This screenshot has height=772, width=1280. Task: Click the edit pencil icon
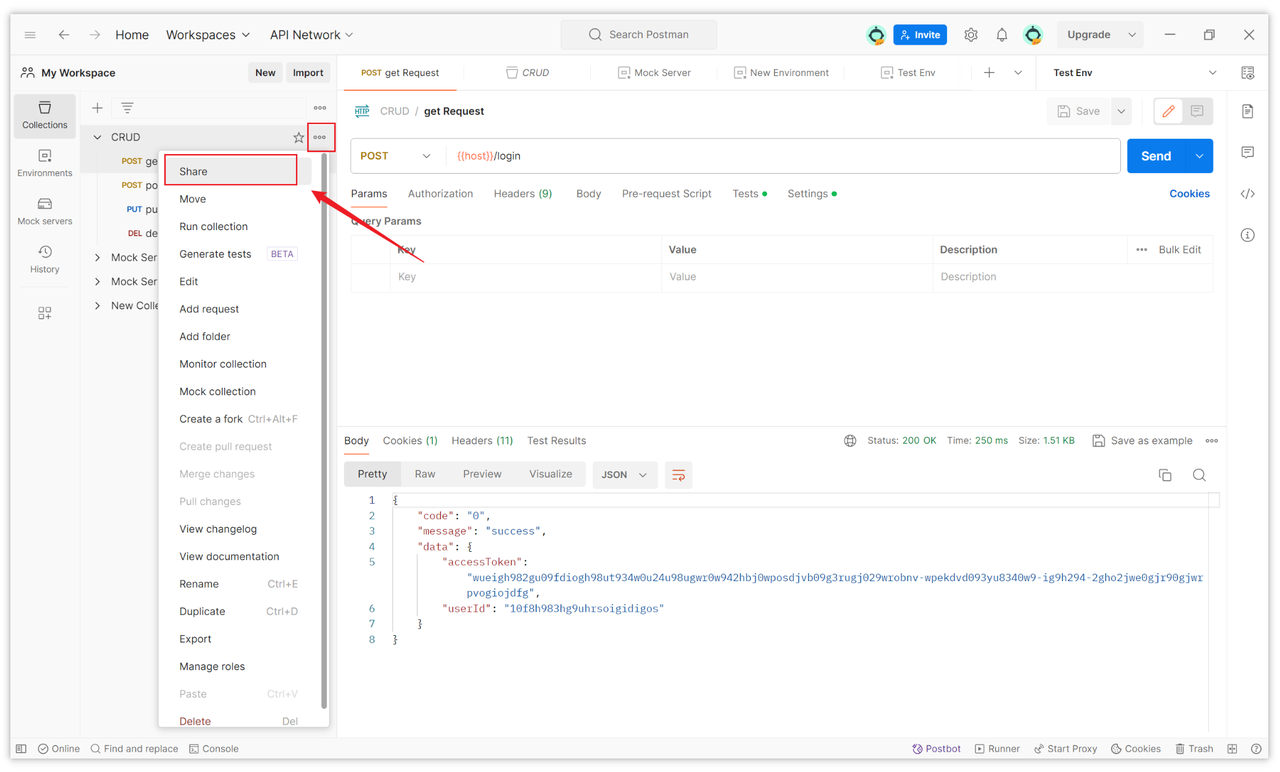1168,111
